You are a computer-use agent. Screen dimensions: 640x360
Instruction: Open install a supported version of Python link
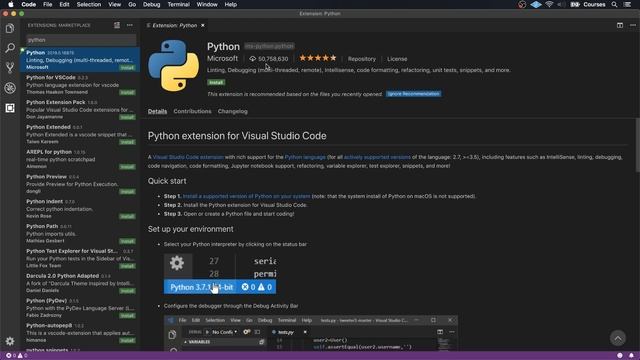pyautogui.click(x=247, y=196)
